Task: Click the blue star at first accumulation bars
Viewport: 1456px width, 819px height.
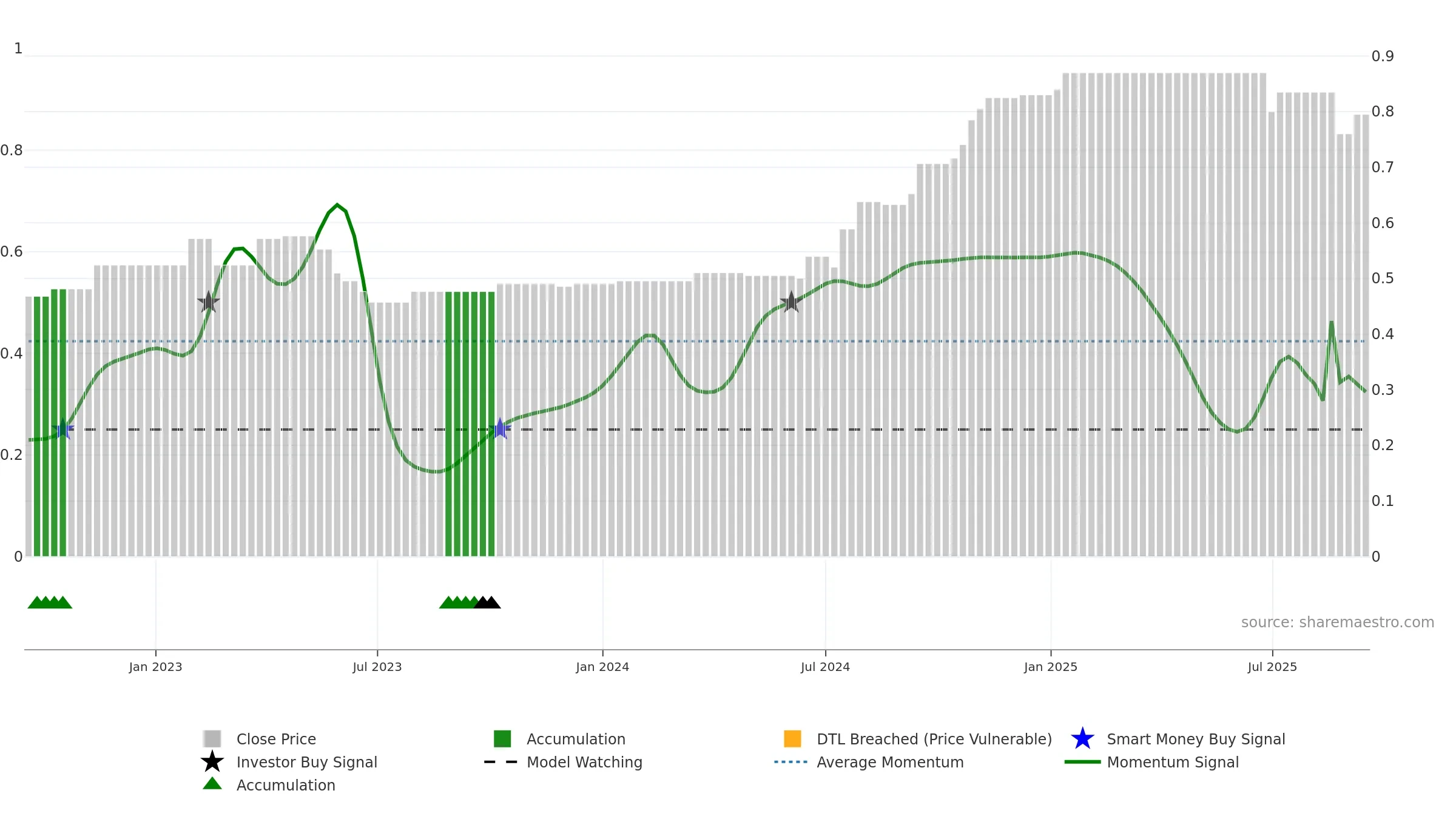Action: (63, 429)
